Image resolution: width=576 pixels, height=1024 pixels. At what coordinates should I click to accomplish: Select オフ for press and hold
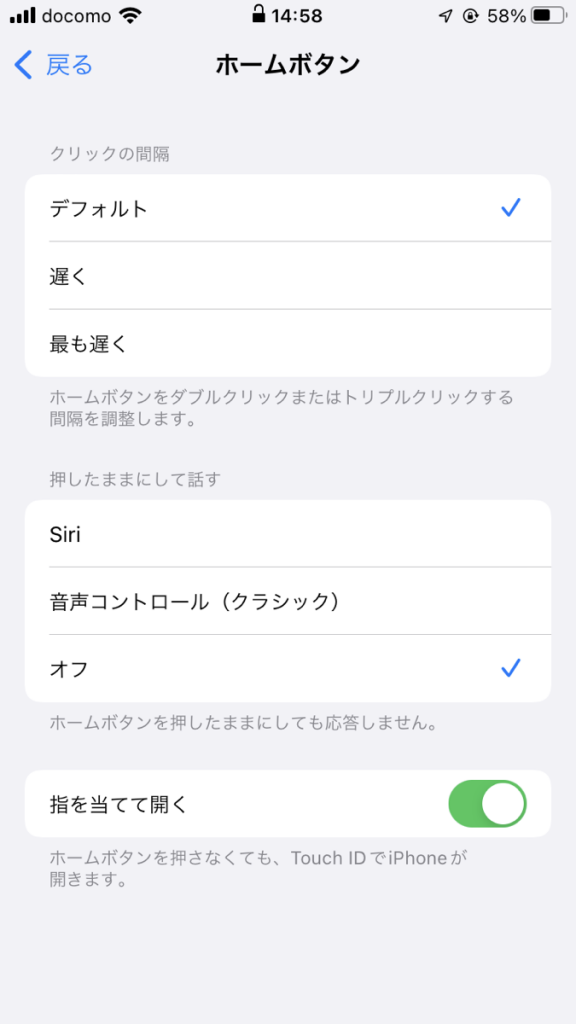point(288,668)
